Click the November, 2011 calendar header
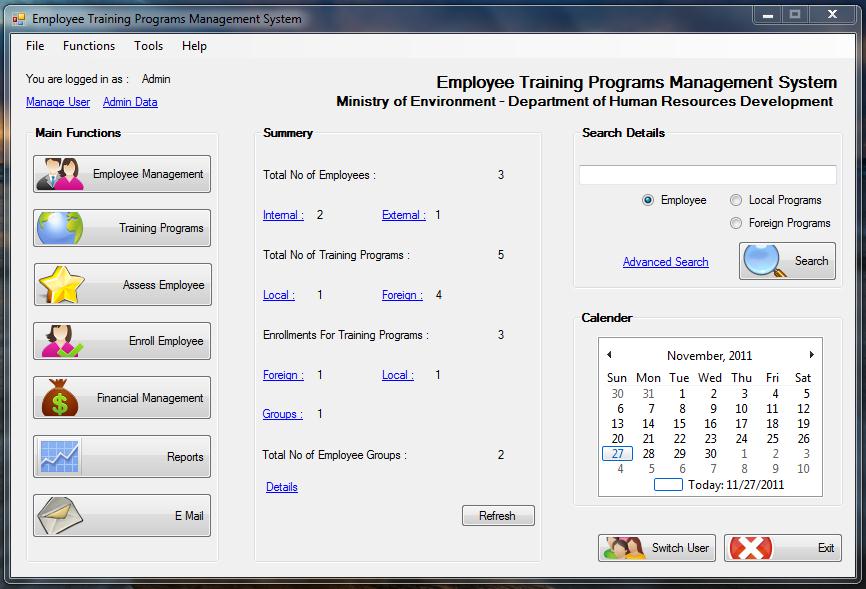The image size is (866, 589). click(x=709, y=356)
